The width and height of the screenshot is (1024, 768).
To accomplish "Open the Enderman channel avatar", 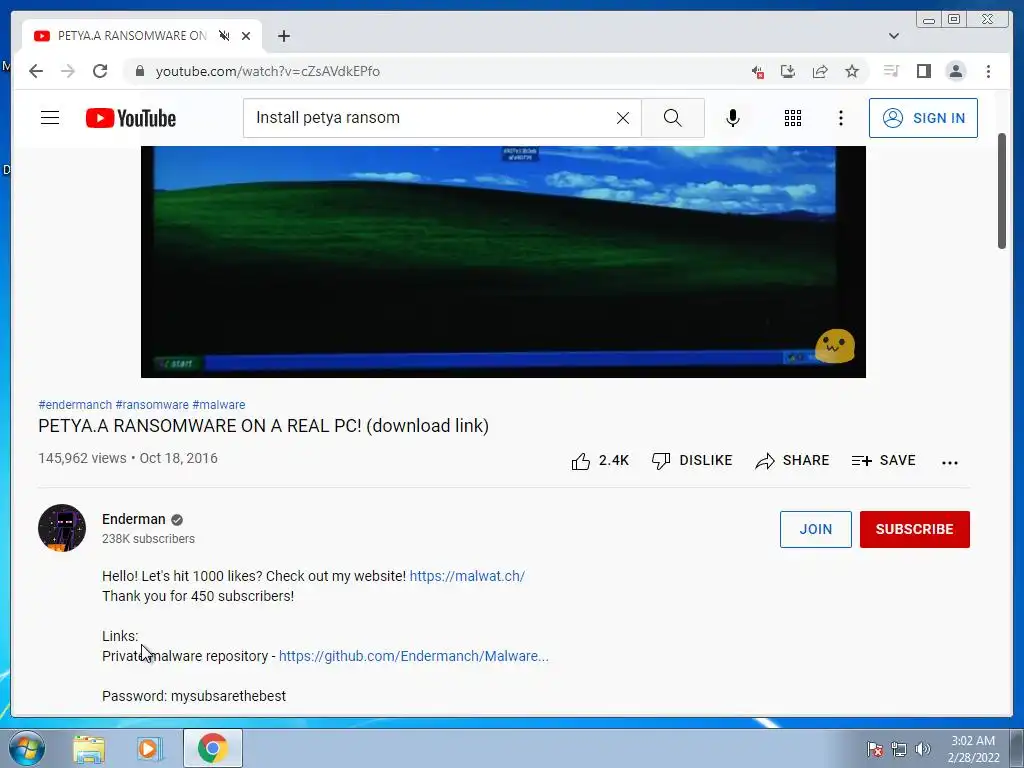I will click(62, 528).
